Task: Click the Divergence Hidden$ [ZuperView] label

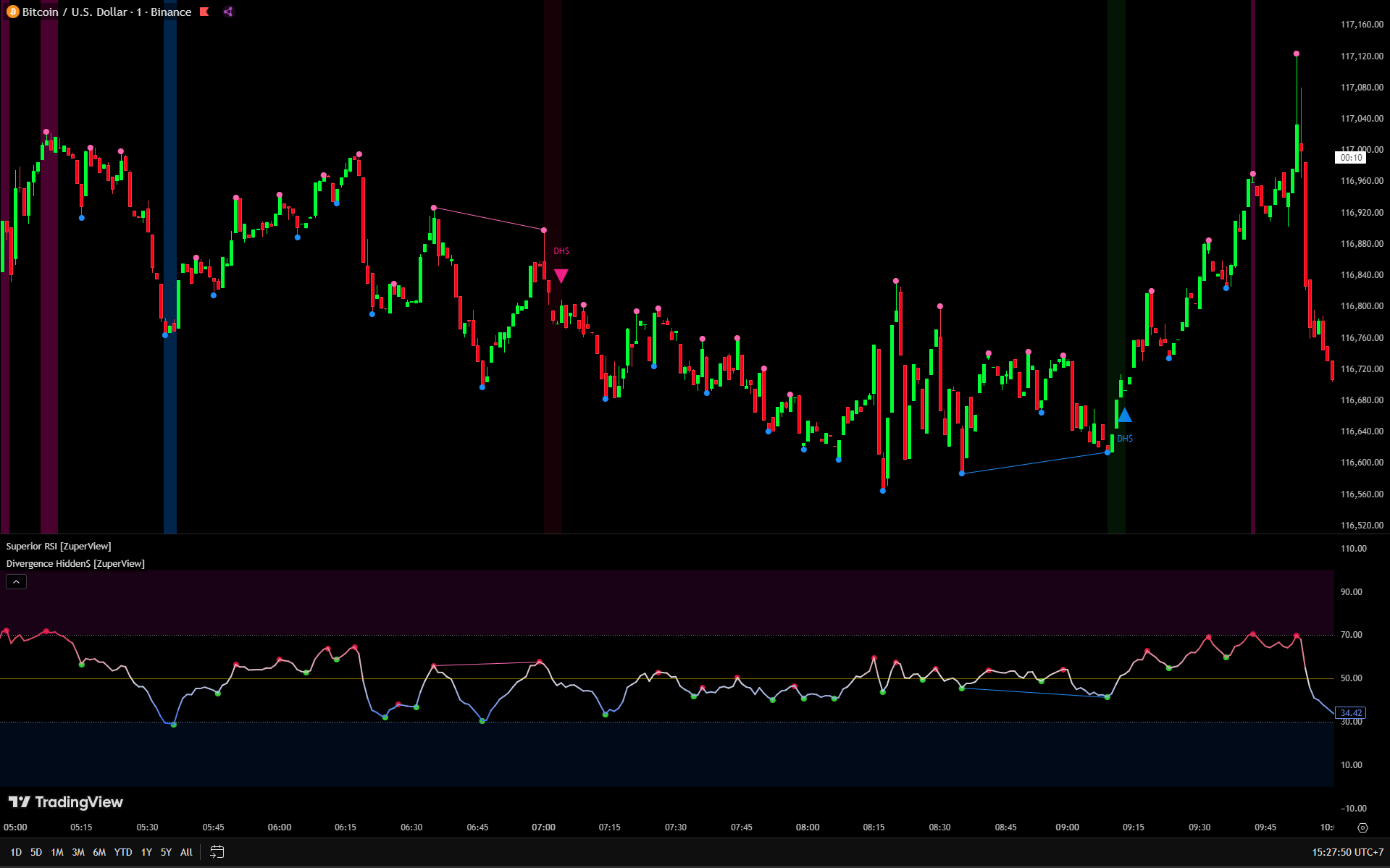Action: (75, 563)
